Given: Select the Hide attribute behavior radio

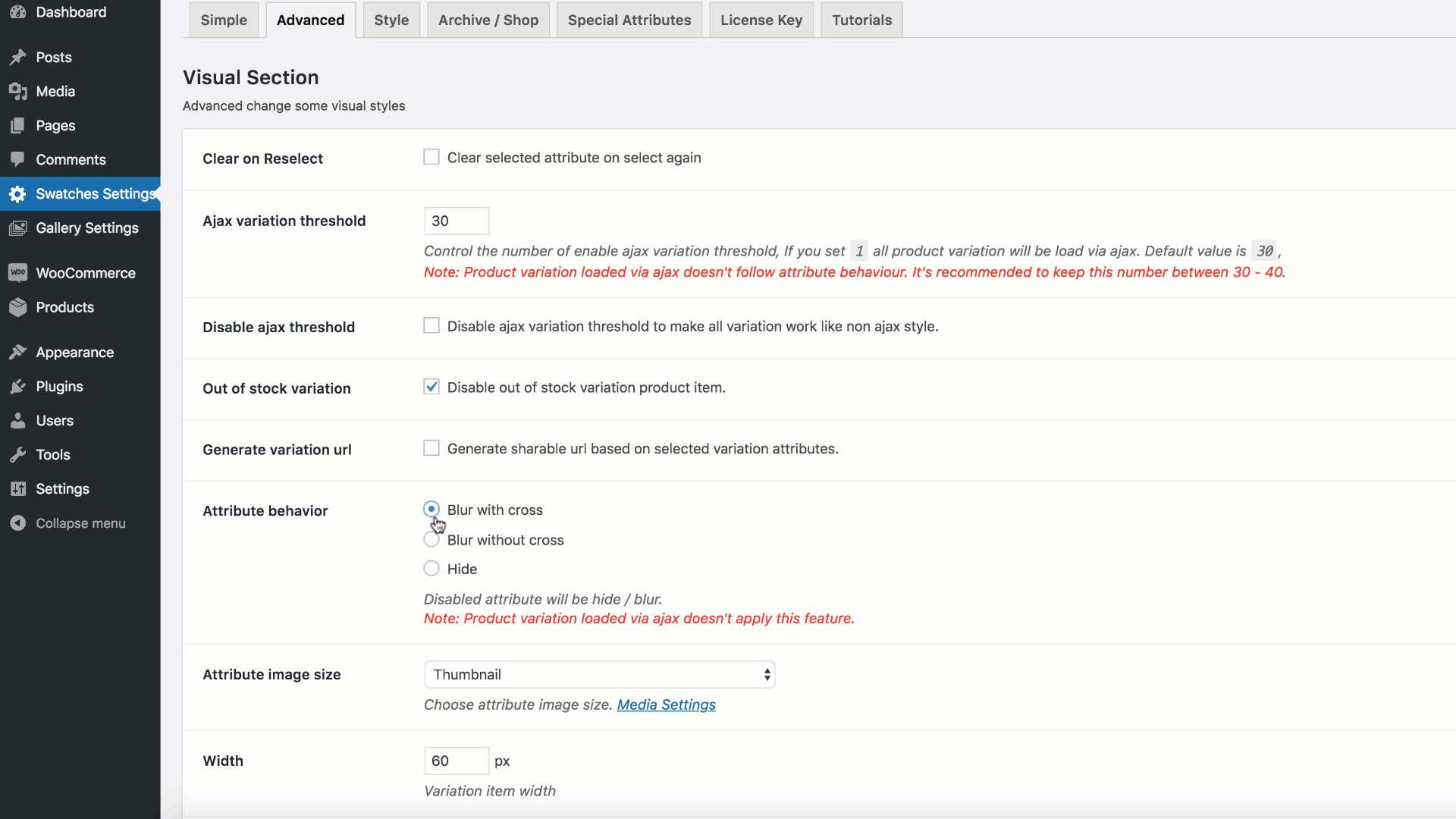Looking at the screenshot, I should 431,568.
